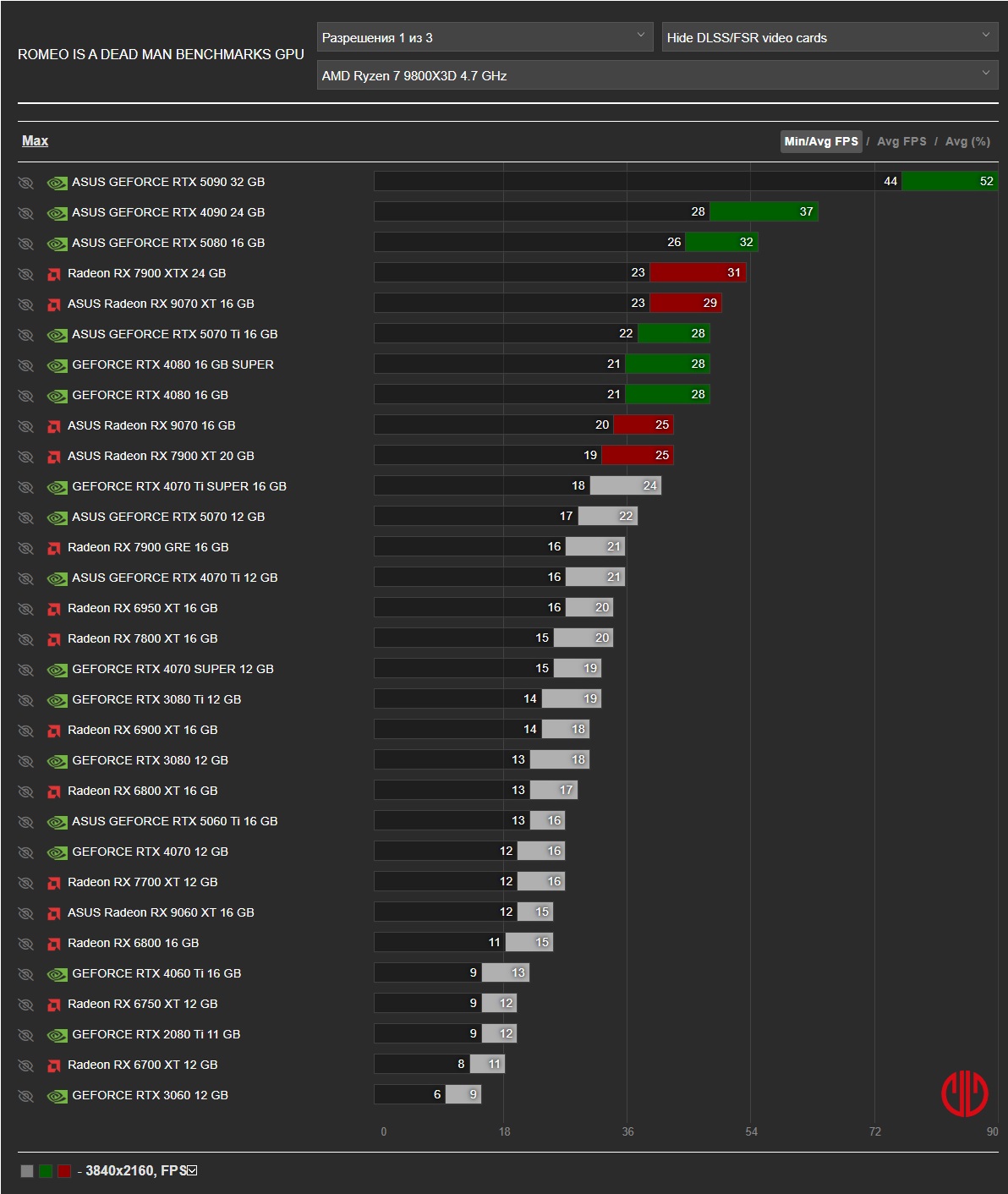Toggle the 3840x2160 FPS legend checkbox
Image resolution: width=1008 pixels, height=1194 pixels.
192,1171
